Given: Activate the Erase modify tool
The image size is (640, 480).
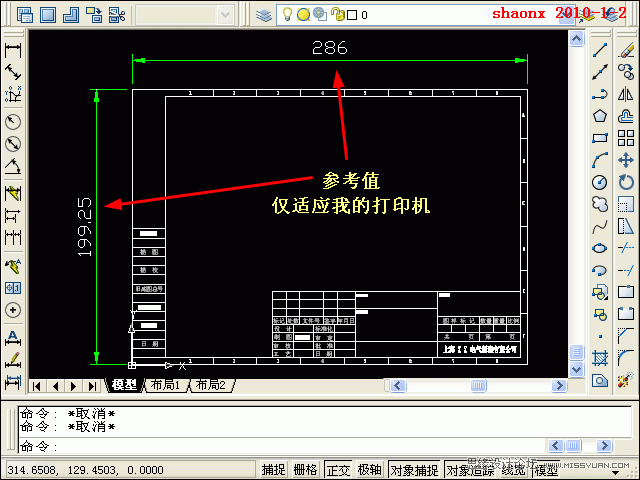Looking at the screenshot, I should [626, 50].
